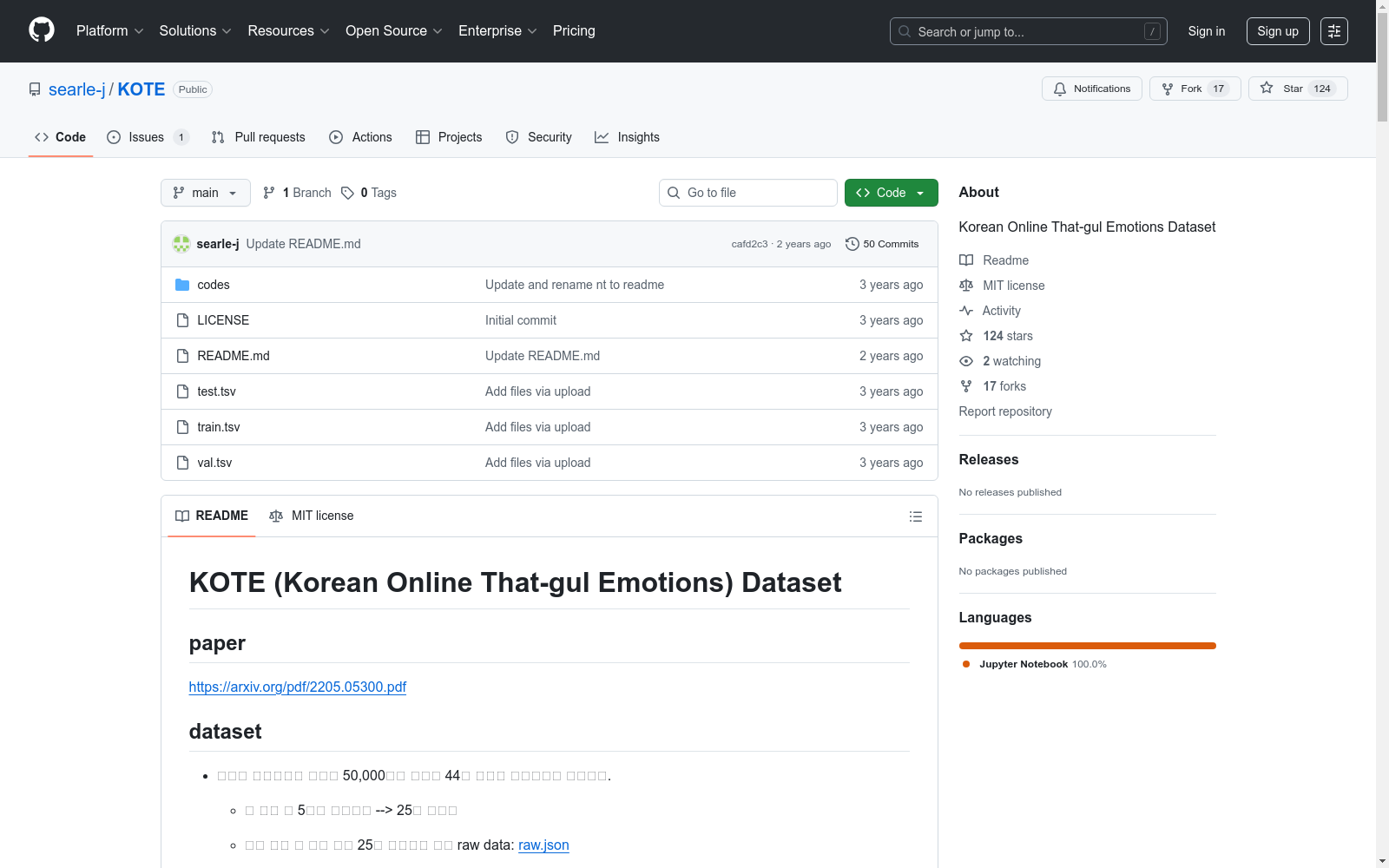
Task: Click the Jupyter Notebook language bar
Action: (x=1088, y=646)
